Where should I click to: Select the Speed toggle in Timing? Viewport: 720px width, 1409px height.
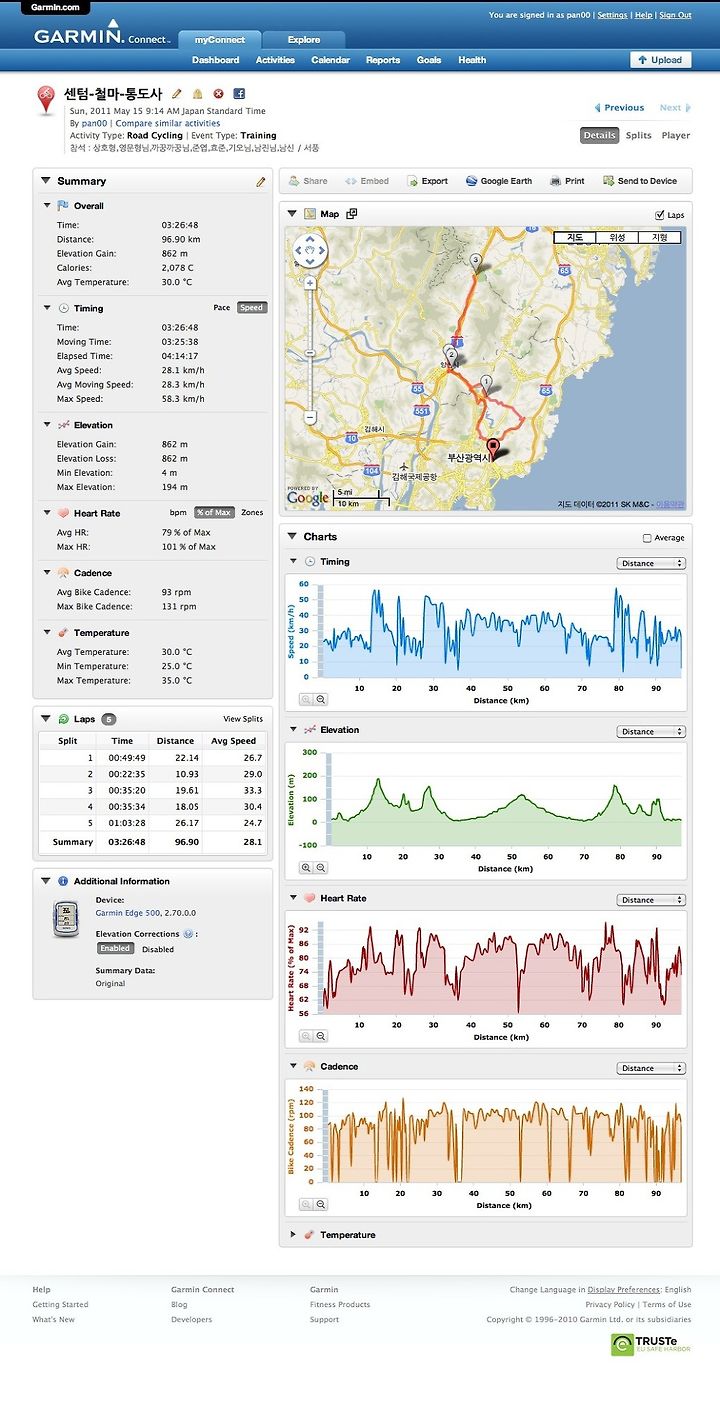[x=252, y=308]
